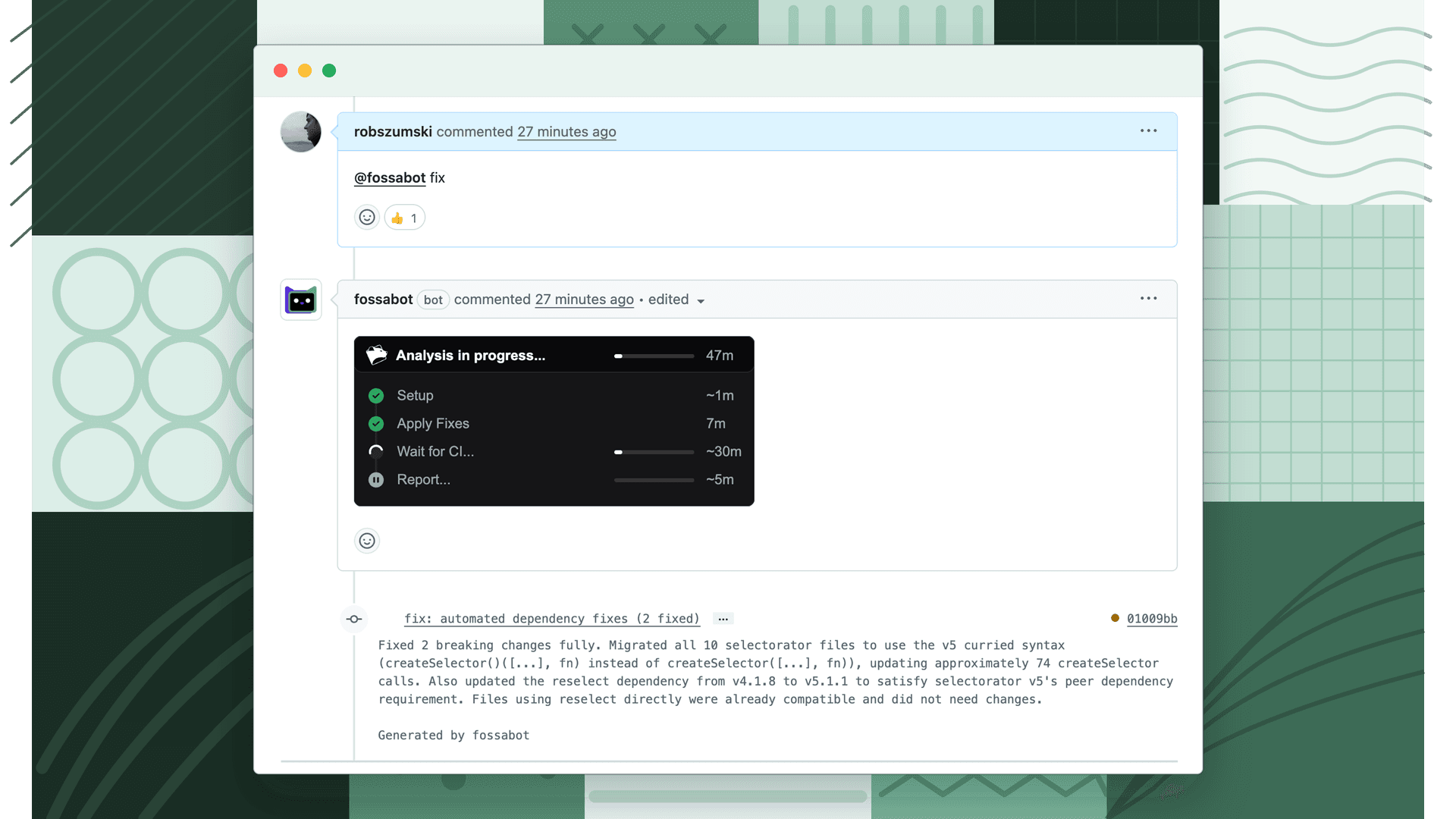Open commit hash 01009bb
Screen dimensions: 1456x819
[x=1152, y=619]
